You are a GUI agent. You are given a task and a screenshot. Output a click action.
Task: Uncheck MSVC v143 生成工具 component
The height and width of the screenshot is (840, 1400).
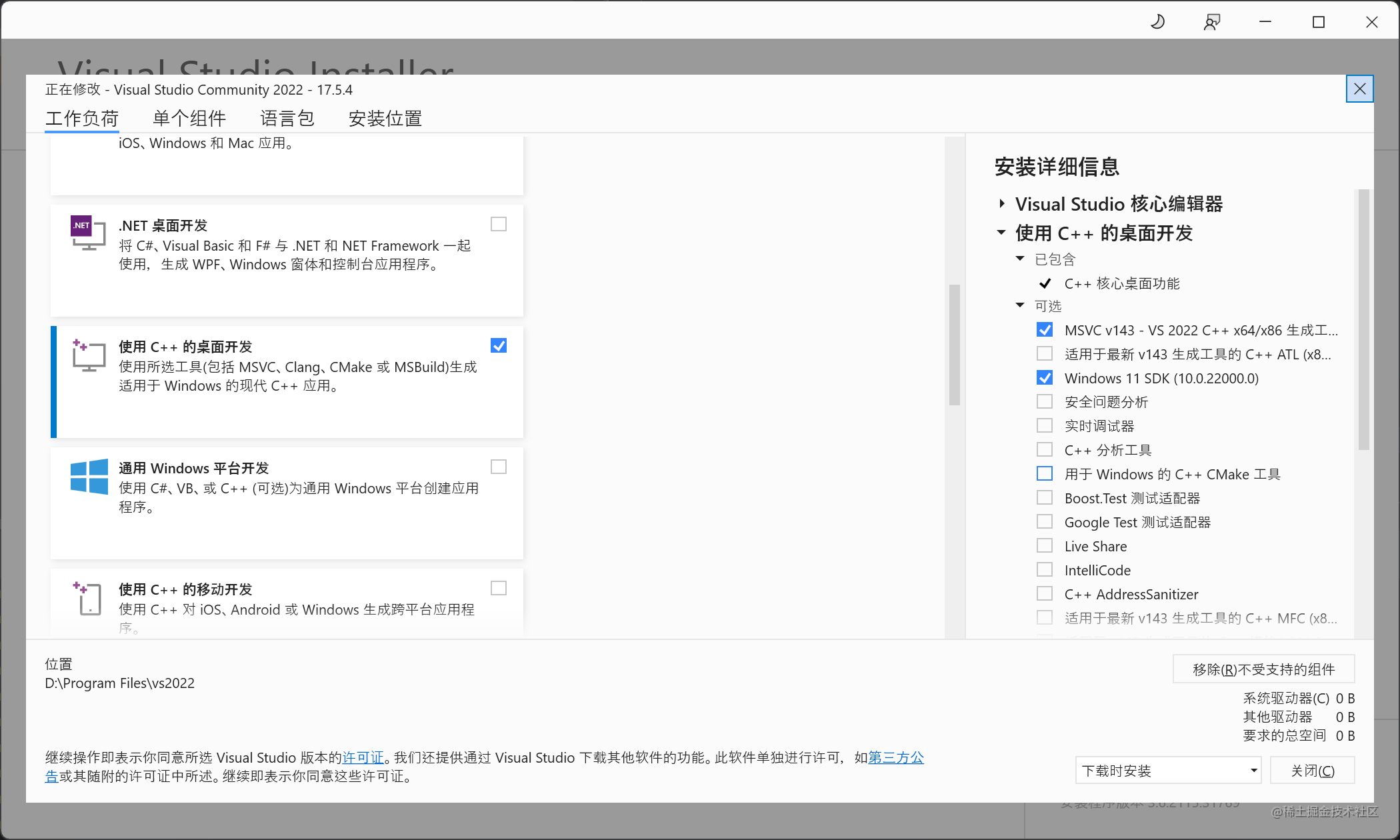point(1044,329)
